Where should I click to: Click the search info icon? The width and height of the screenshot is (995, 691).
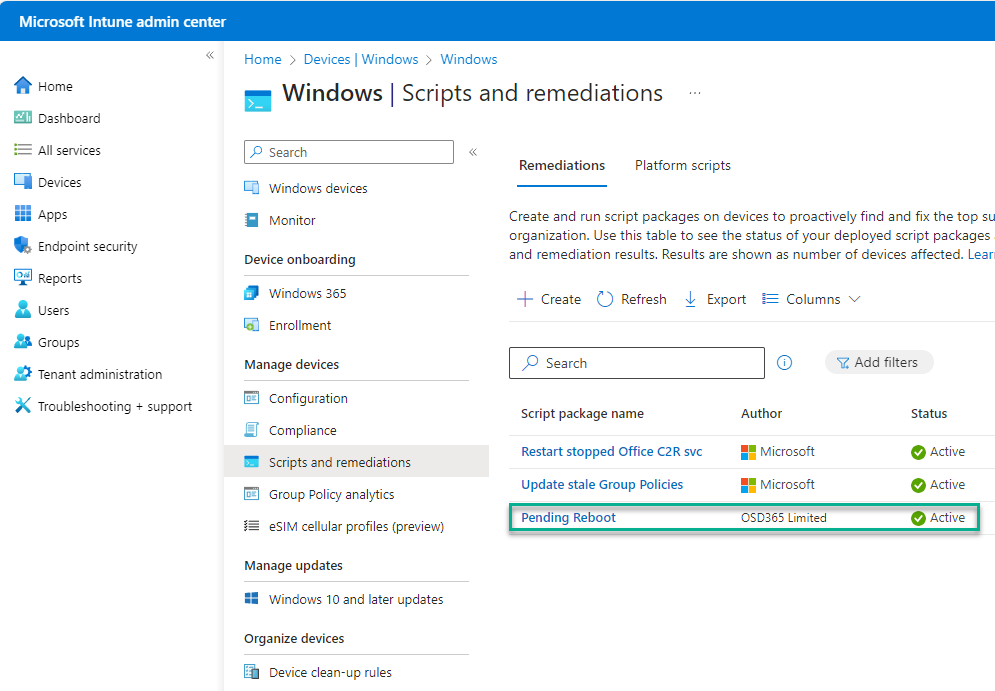[784, 362]
